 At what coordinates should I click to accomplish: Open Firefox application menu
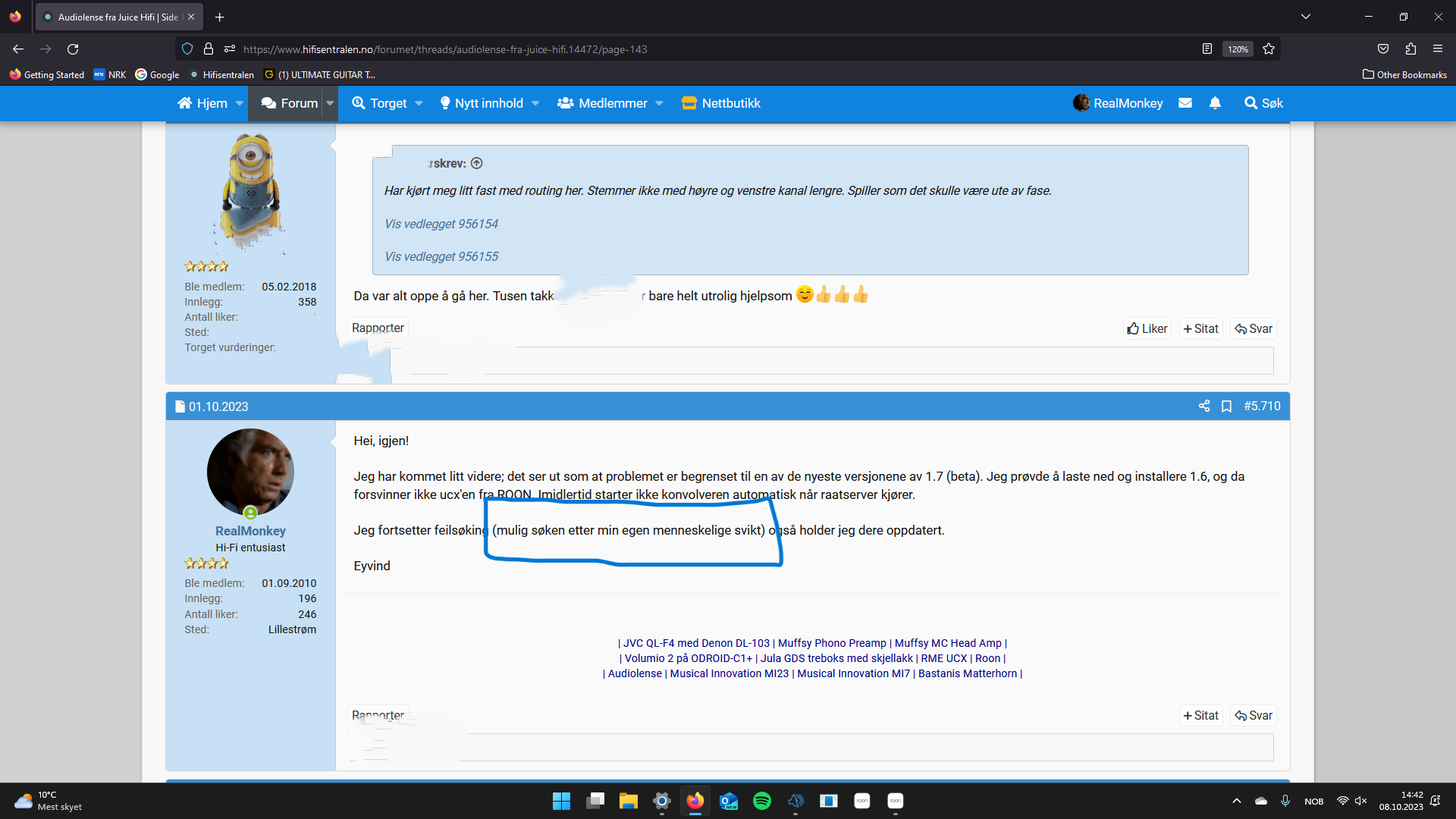(x=1438, y=49)
